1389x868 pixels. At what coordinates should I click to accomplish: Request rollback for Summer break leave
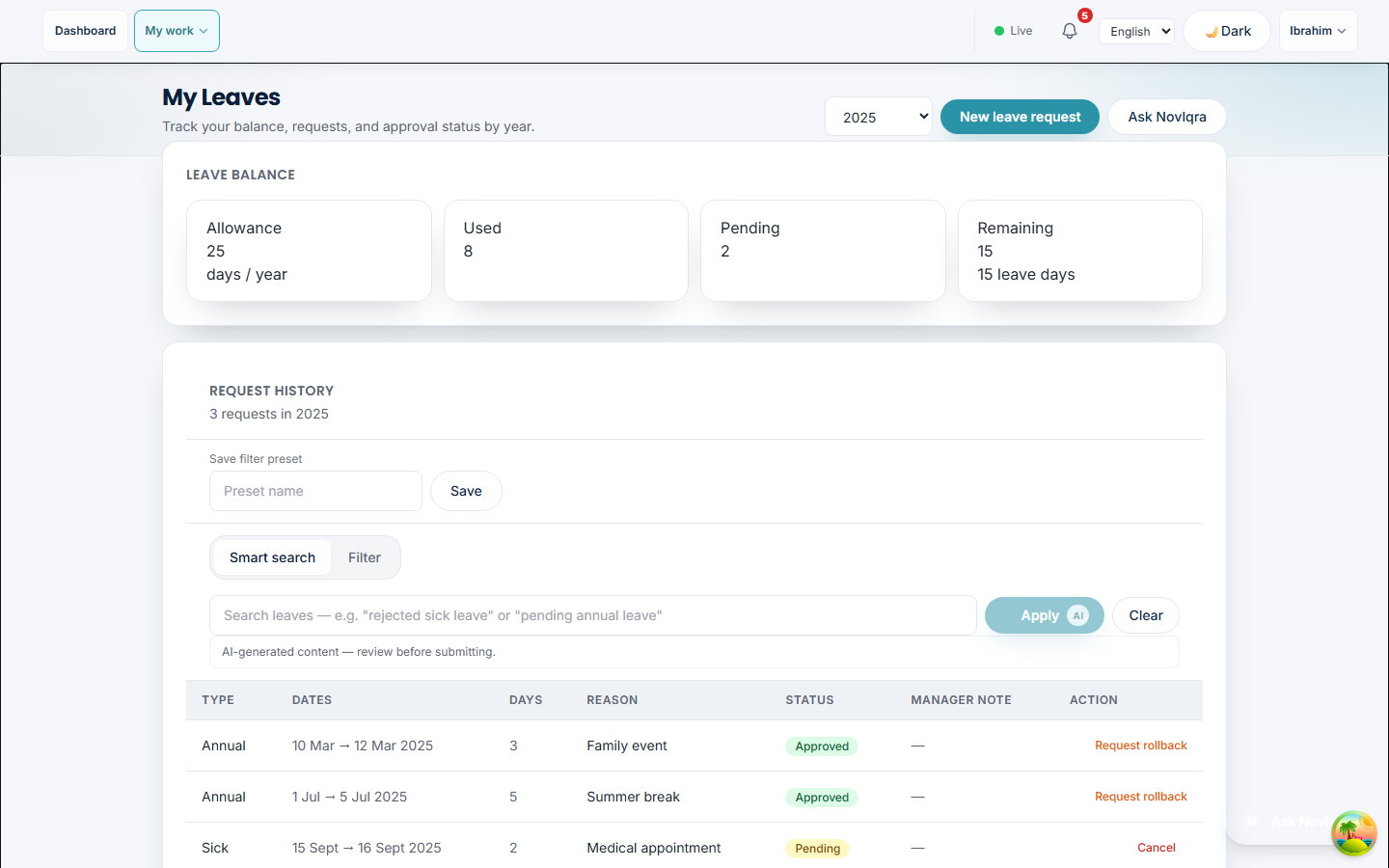[1140, 797]
